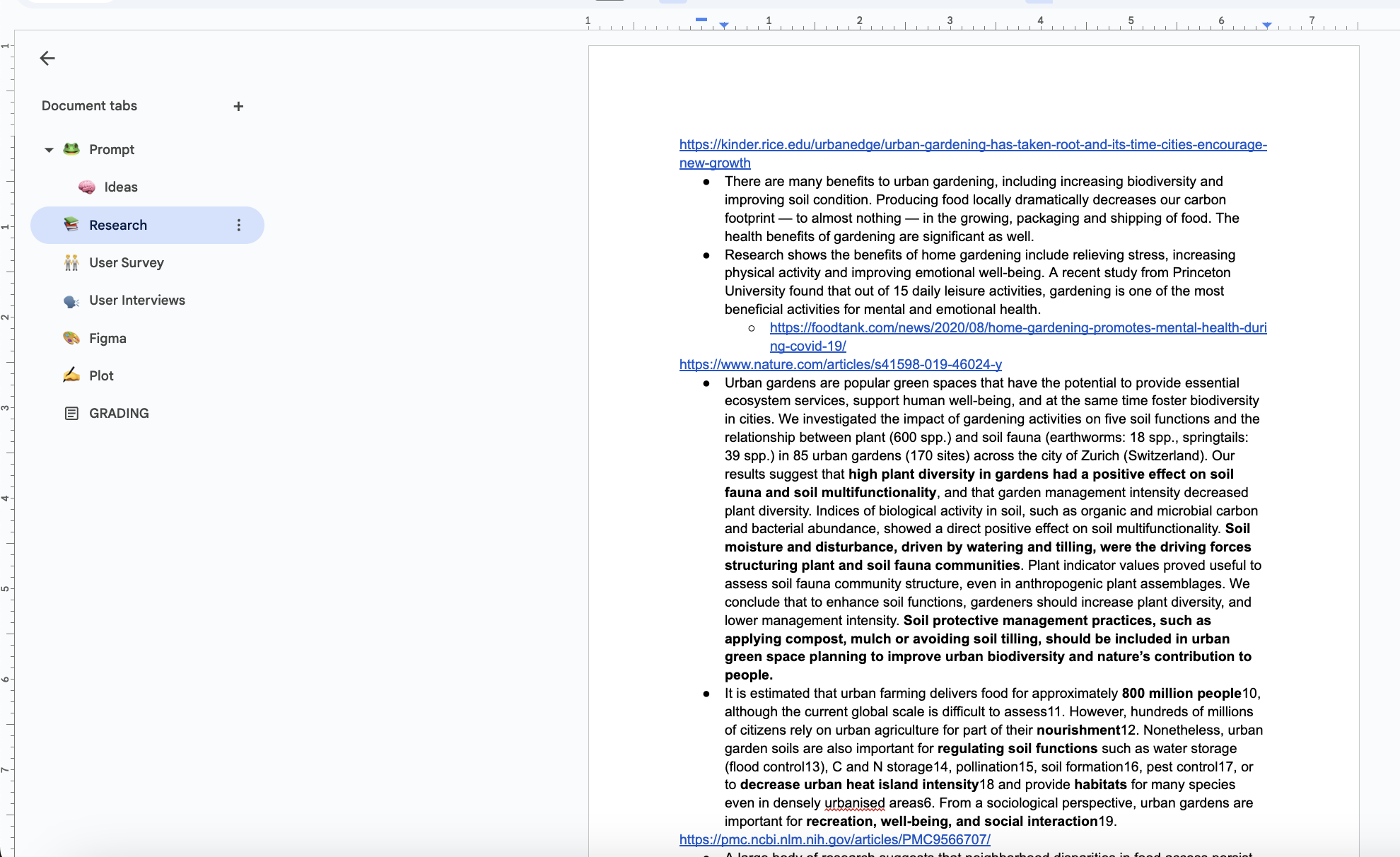Click the palette icon beside Figma
The width and height of the screenshot is (1400, 857).
(71, 338)
